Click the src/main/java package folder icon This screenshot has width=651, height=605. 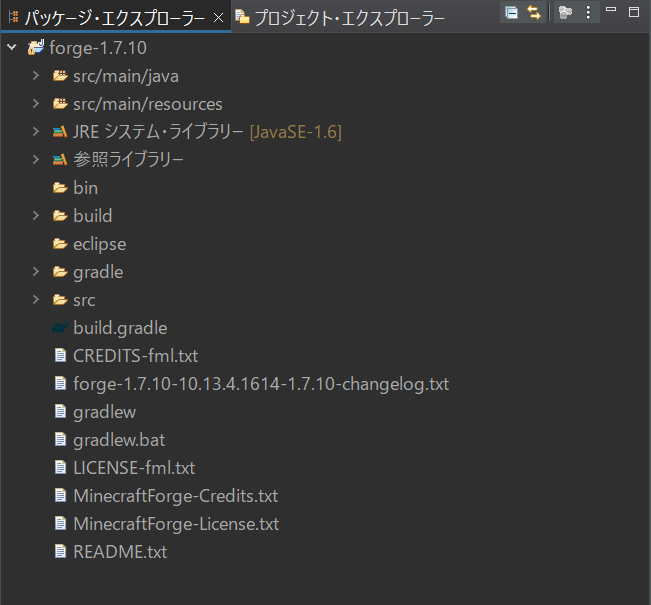pyautogui.click(x=60, y=76)
